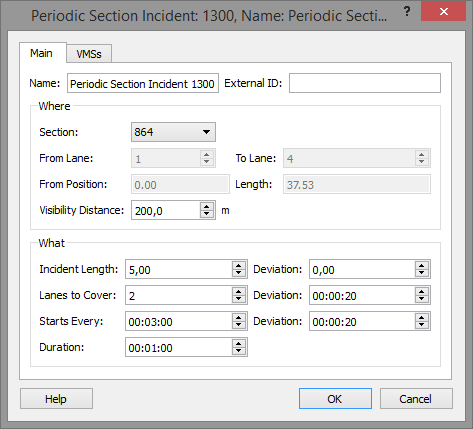The width and height of the screenshot is (473, 429).
Task: Decrease Duration value with down arrow
Action: point(239,351)
